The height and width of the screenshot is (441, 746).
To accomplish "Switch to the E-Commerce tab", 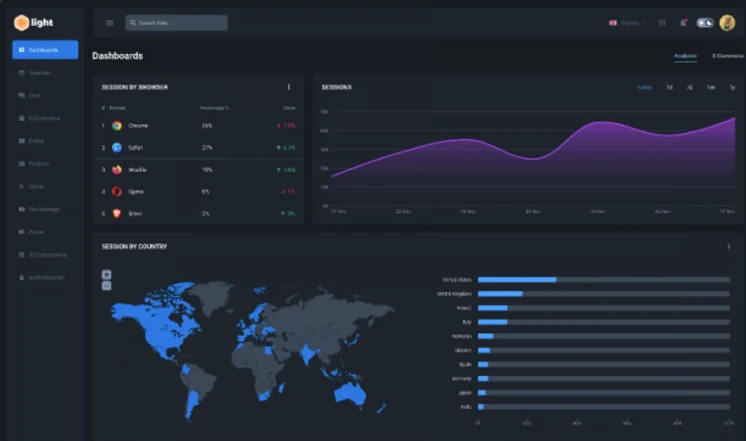I will 728,56.
